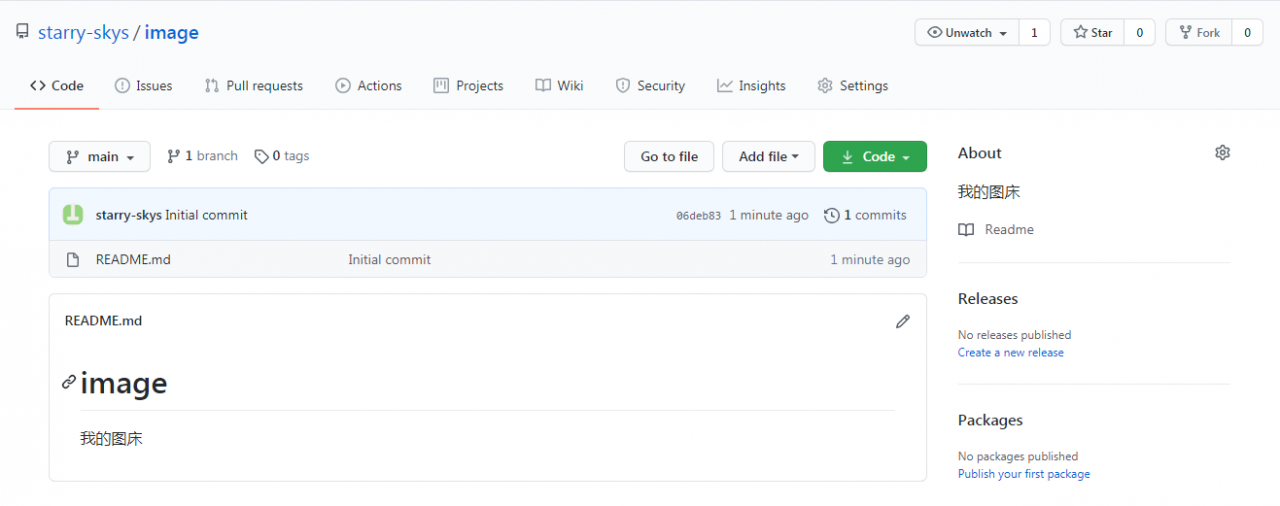Image resolution: width=1280 pixels, height=506 pixels.
Task: Click the link anchor icon beside image heading
Action: [69, 382]
